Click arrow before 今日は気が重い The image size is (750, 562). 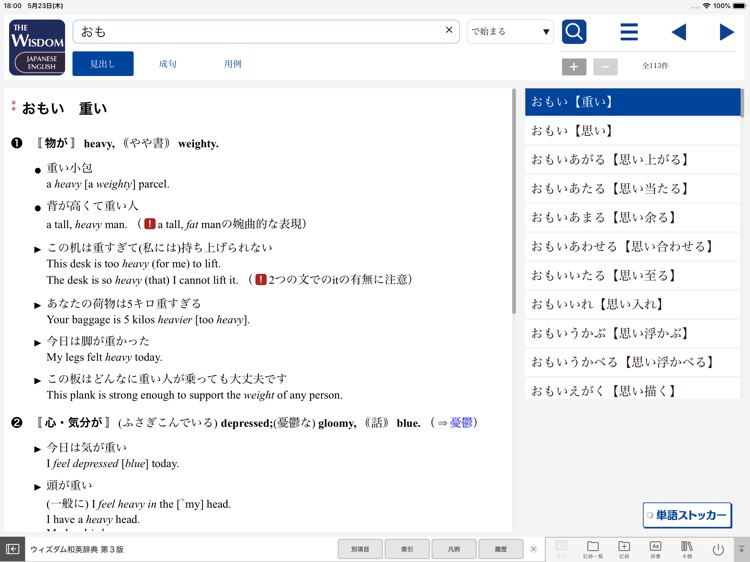(37, 449)
